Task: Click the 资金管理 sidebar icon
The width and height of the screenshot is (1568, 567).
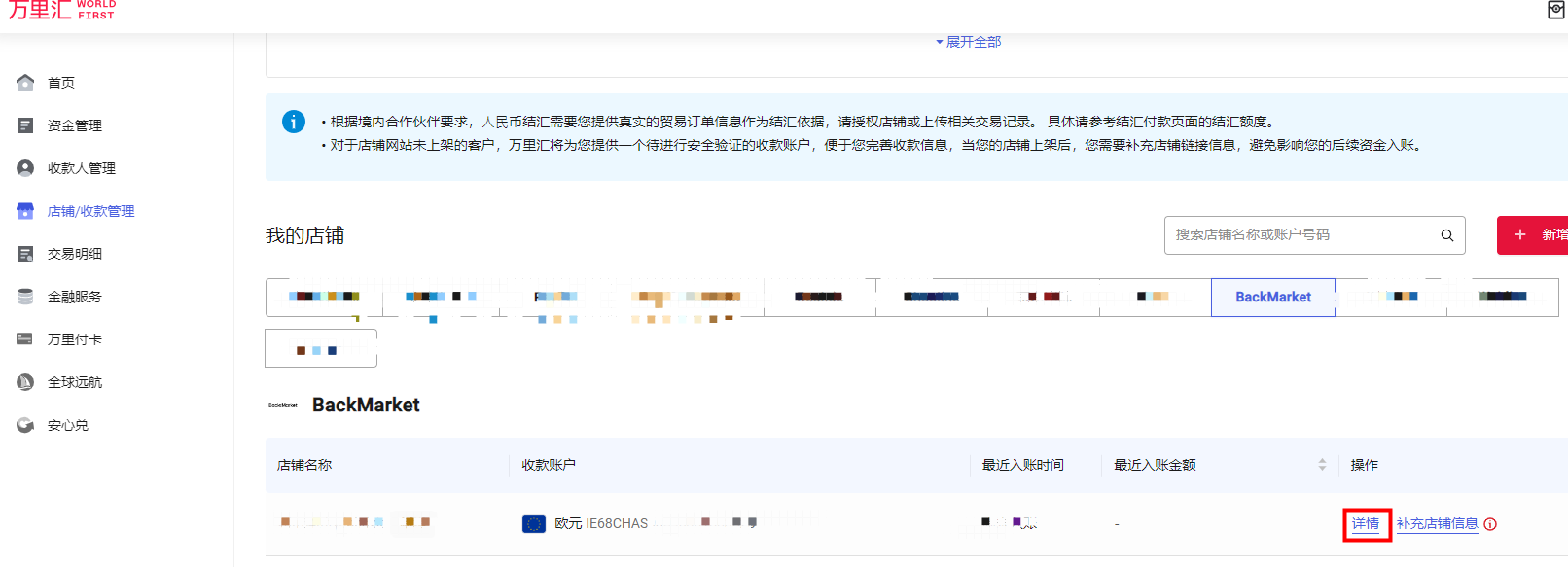Action: click(x=25, y=125)
